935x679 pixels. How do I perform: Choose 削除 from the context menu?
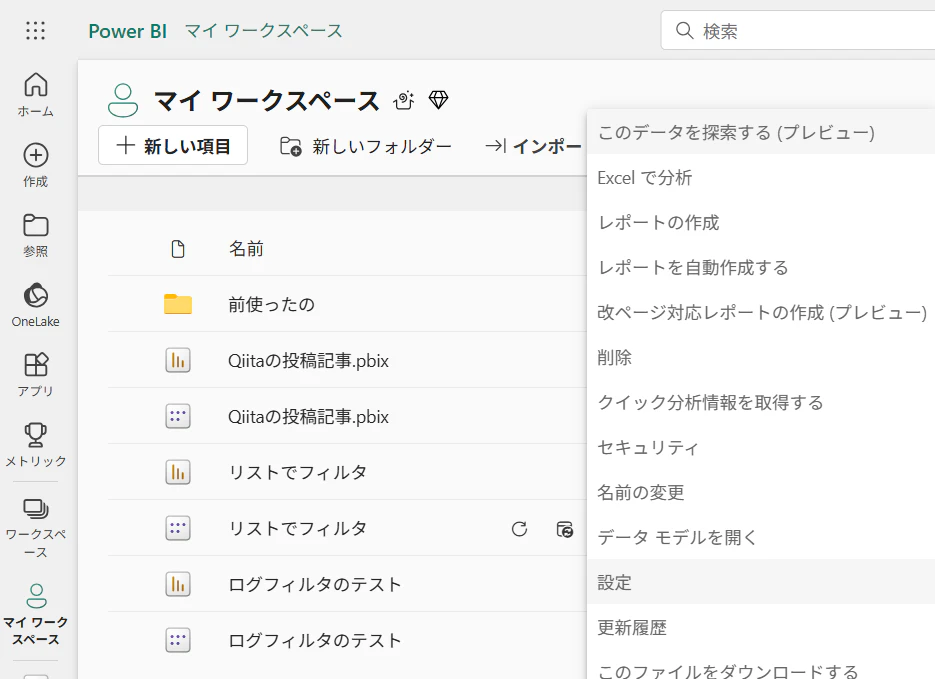click(761, 358)
